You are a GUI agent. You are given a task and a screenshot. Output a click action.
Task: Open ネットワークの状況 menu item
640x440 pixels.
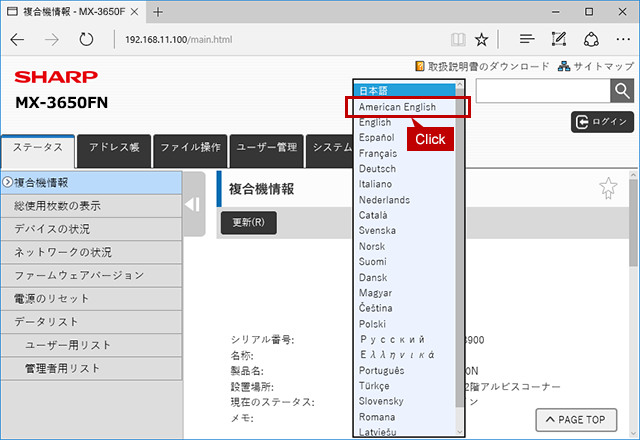tap(91, 252)
